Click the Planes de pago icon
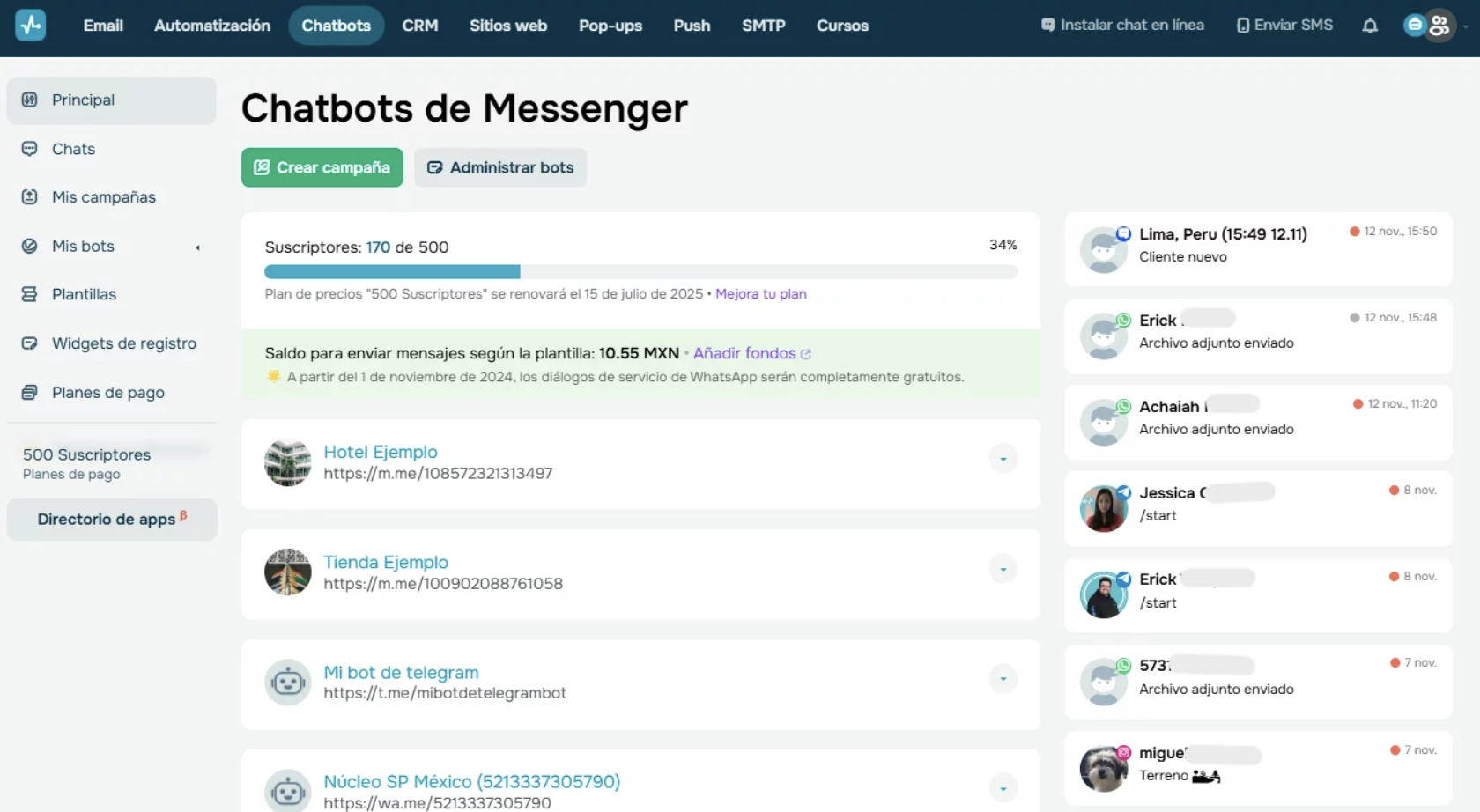The image size is (1480, 812). point(30,393)
